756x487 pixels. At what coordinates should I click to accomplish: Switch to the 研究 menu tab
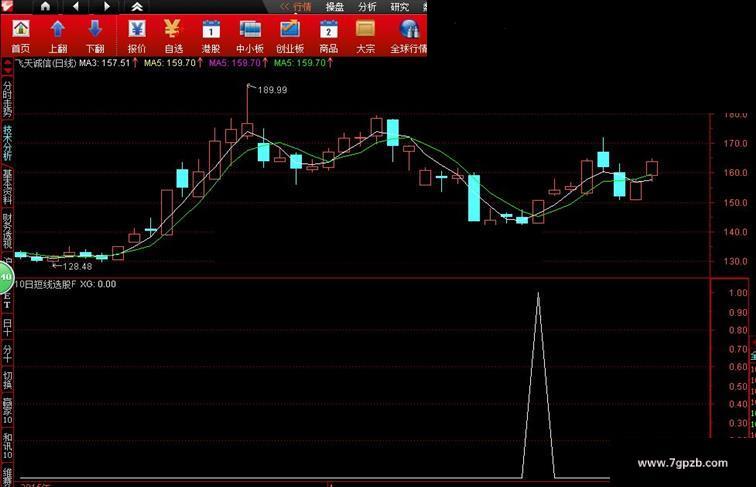click(x=399, y=7)
